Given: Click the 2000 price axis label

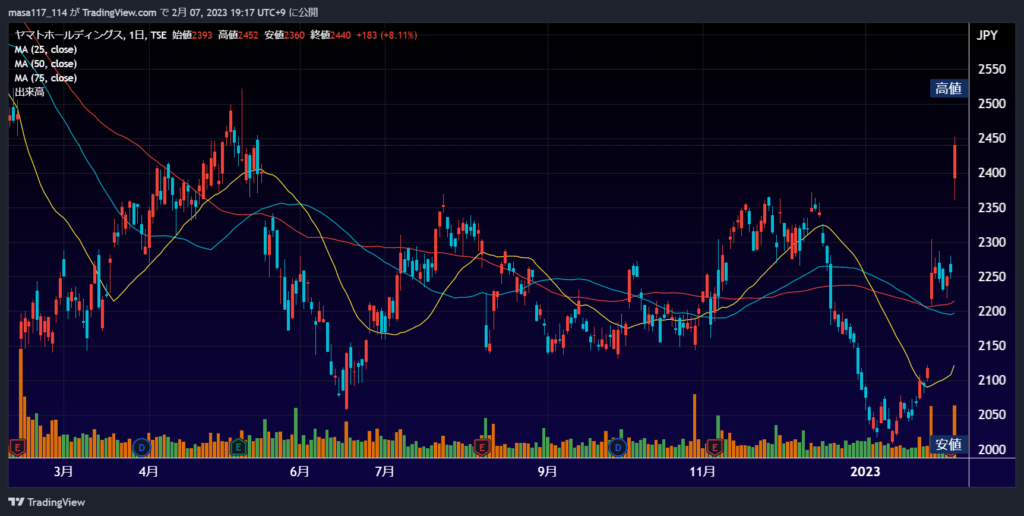Looking at the screenshot, I should coord(992,449).
